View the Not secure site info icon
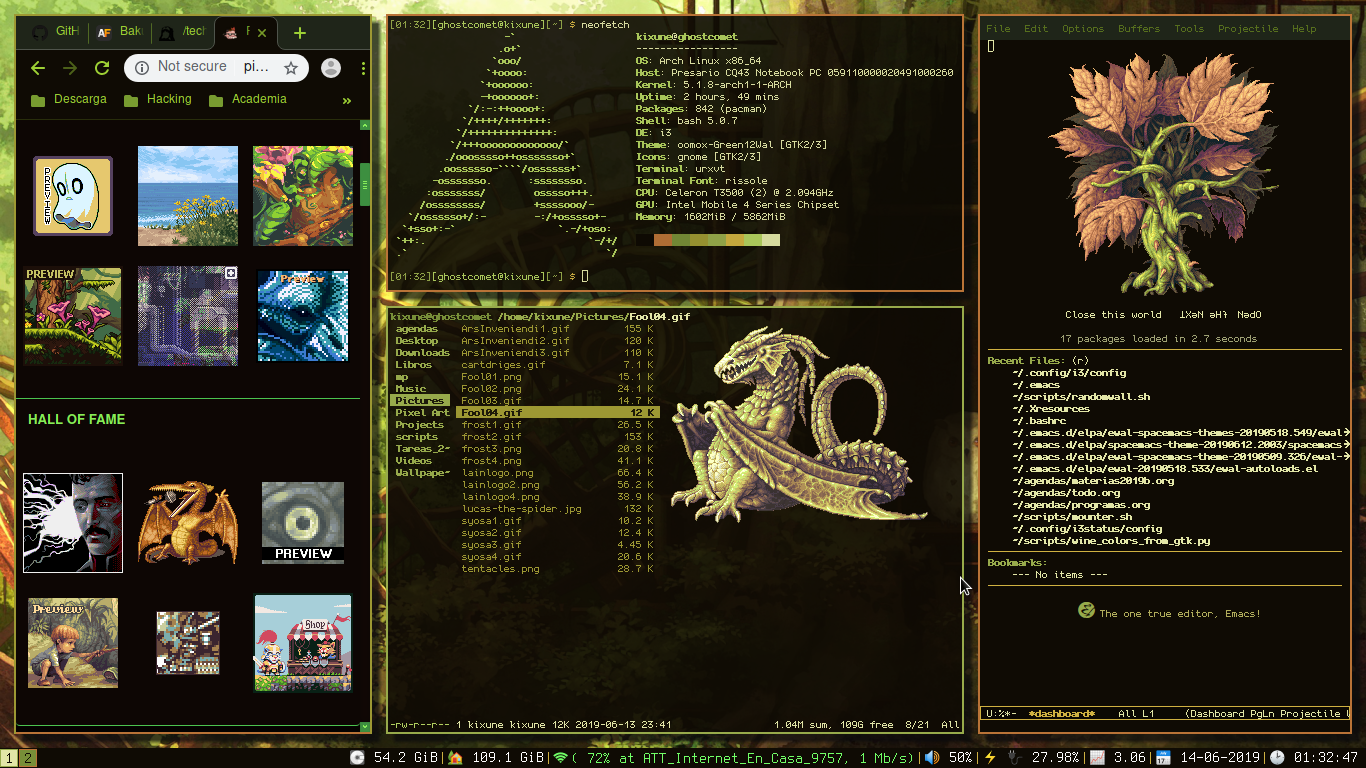Screen dimensions: 1366x768 (x=142, y=67)
